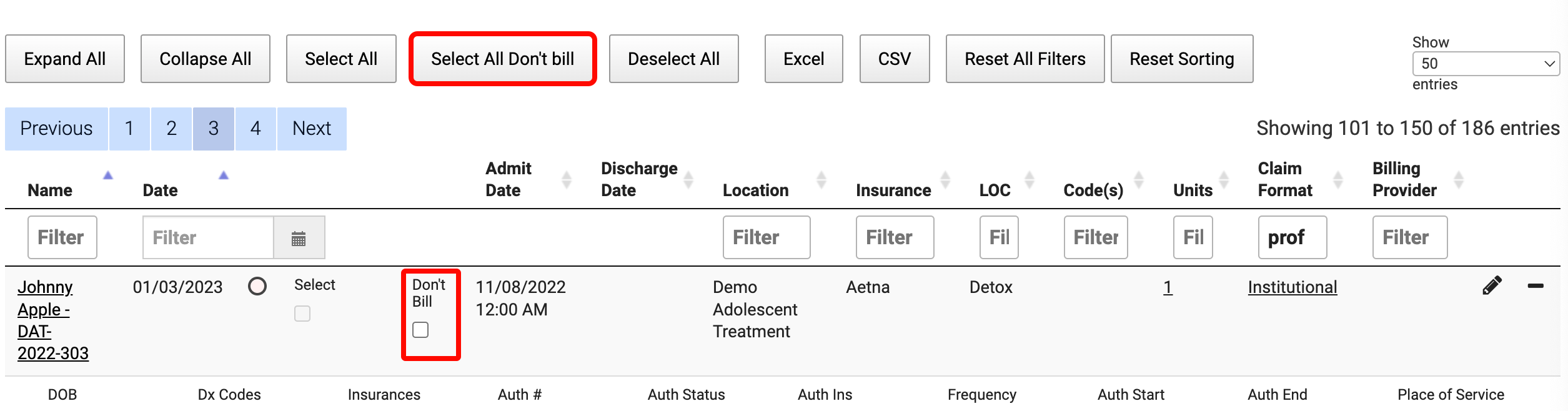Go to the Next page
This screenshot has width=1568, height=411.
(312, 129)
